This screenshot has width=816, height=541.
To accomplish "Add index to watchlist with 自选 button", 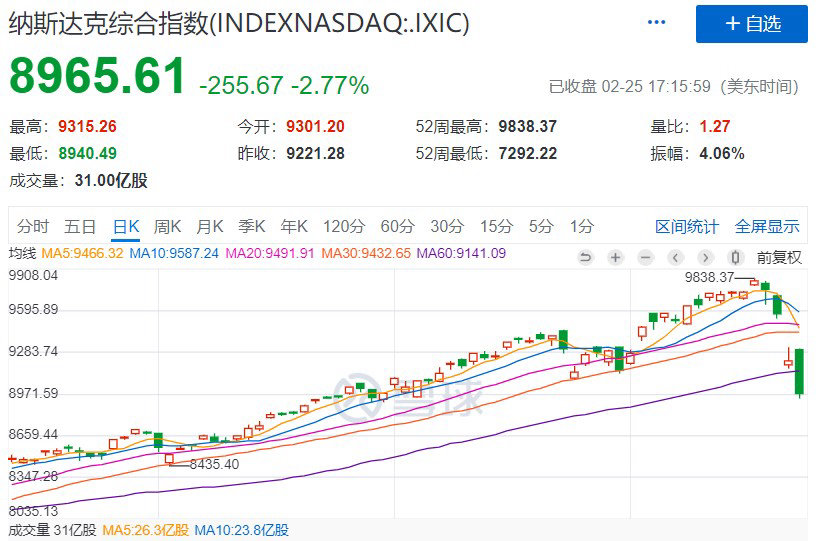I will point(751,24).
